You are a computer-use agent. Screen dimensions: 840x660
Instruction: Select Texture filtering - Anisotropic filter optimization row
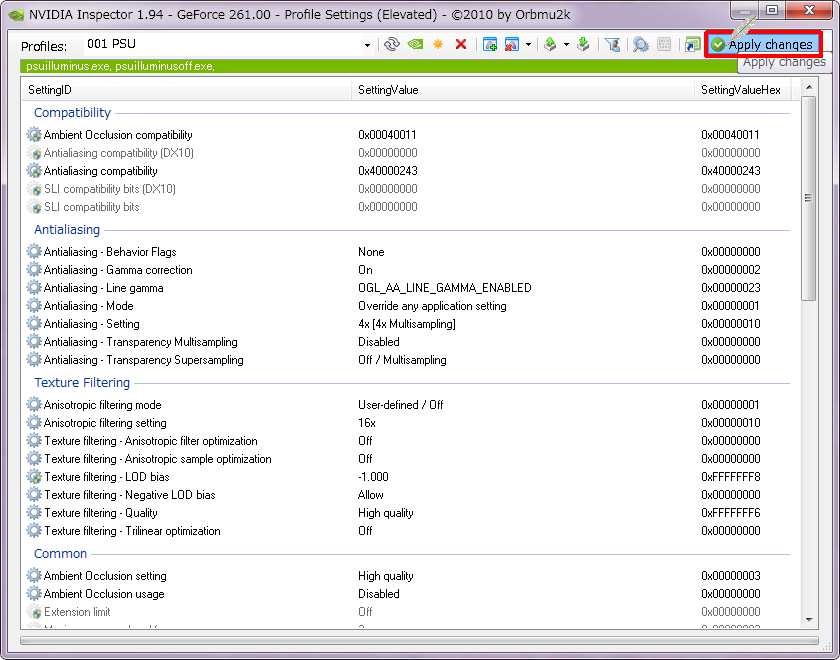[x=407, y=441]
